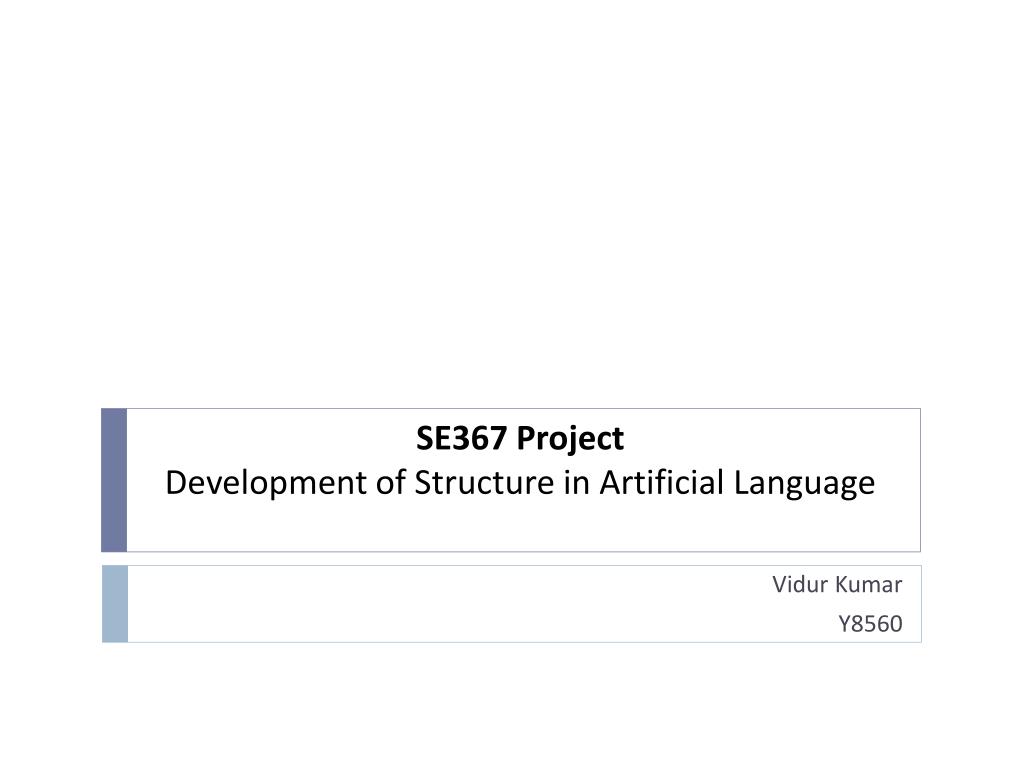1024x768 pixels.
Task: Click the blank margin below the author box
Action: (x=512, y=705)
